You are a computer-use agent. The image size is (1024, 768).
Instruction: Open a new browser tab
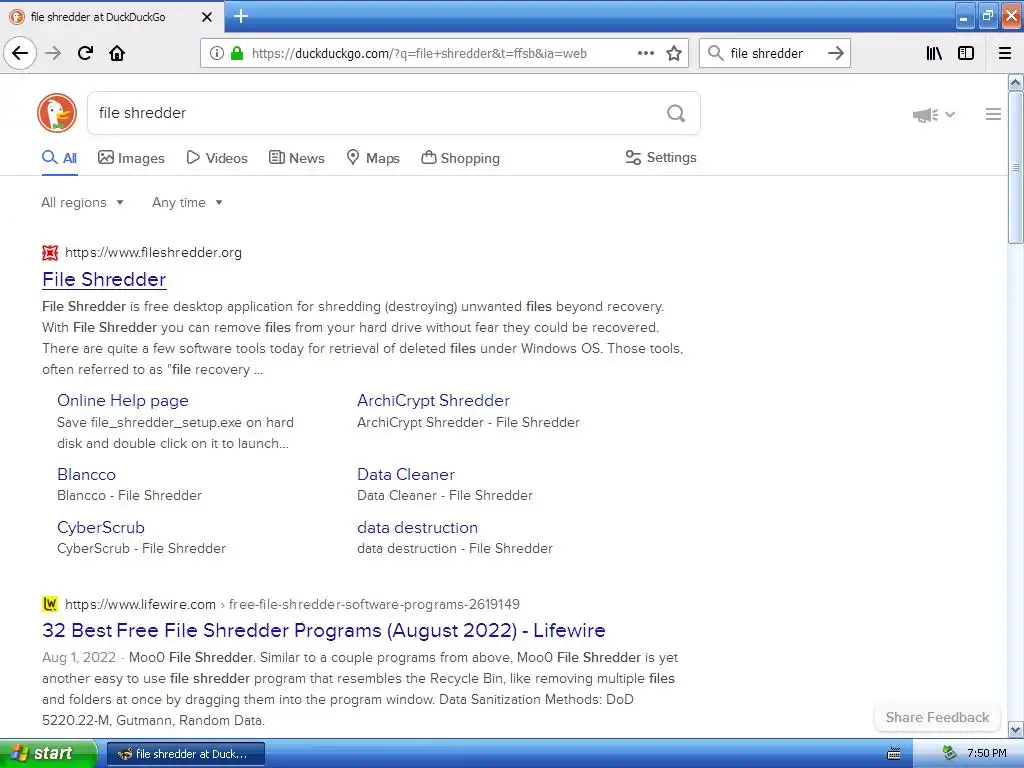click(x=240, y=16)
